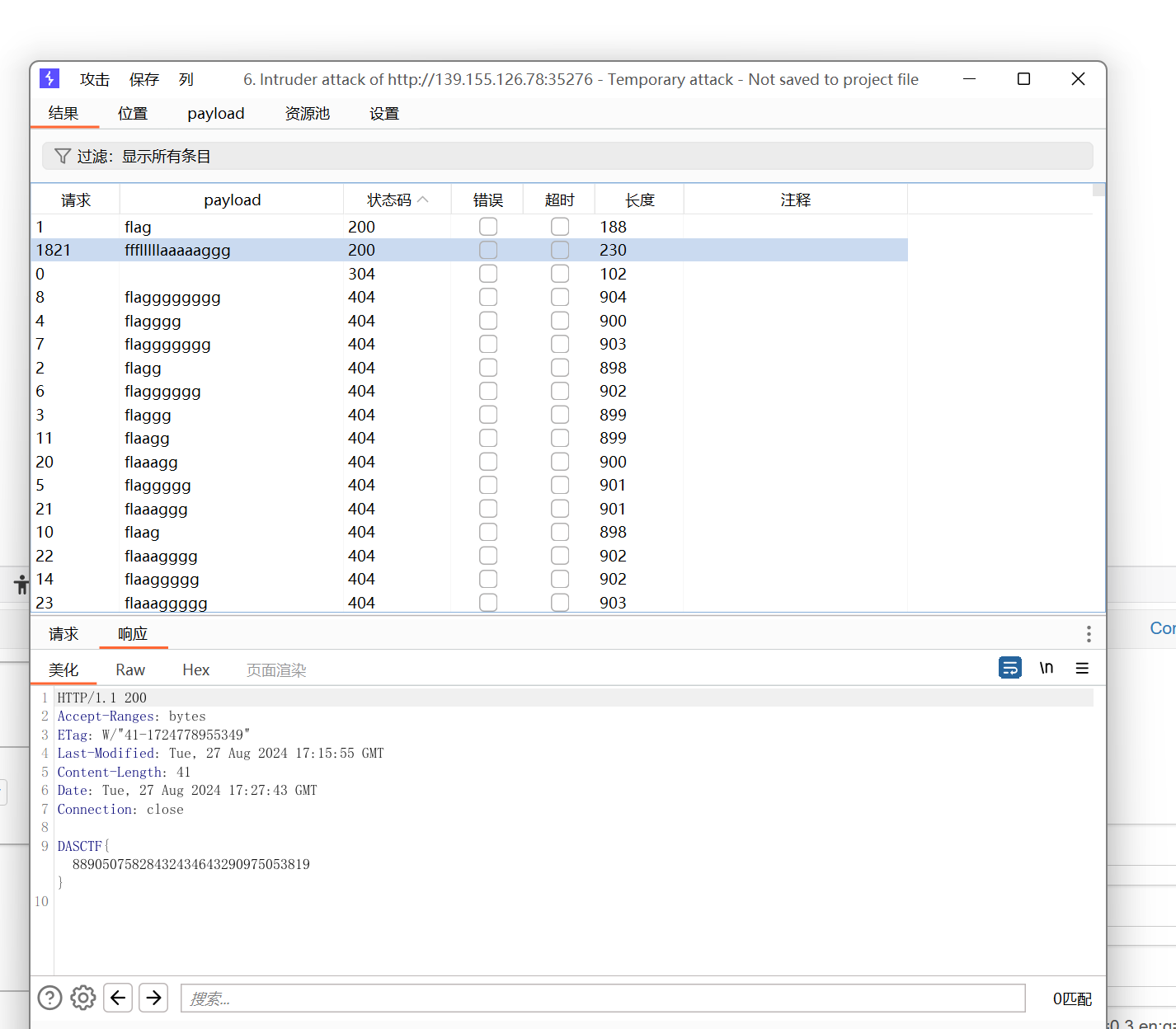
Task: Maximize the Intruder attack window
Action: 1023,79
